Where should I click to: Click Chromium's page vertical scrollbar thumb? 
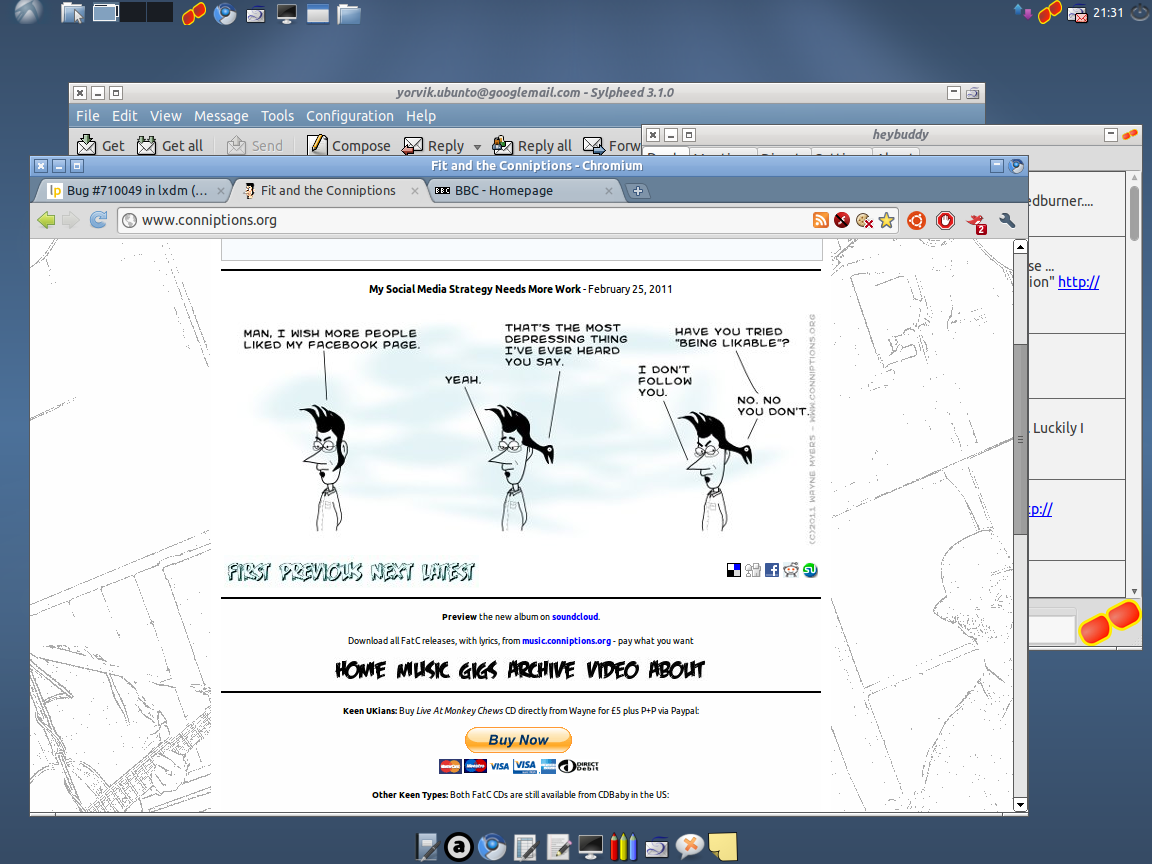click(x=1020, y=439)
